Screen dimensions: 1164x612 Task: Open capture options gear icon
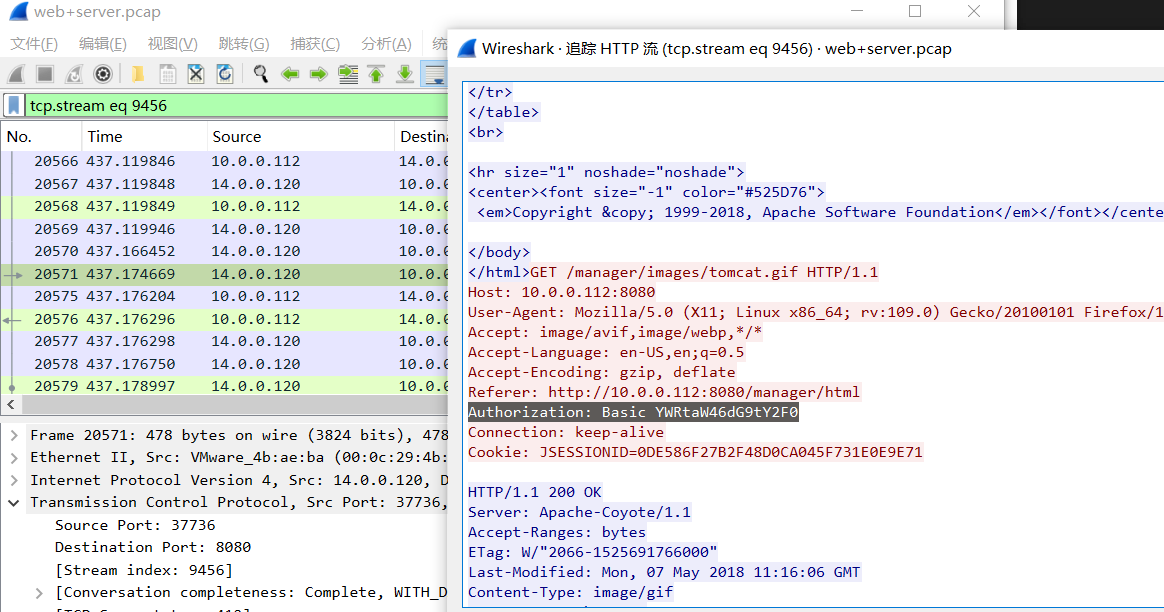point(102,74)
